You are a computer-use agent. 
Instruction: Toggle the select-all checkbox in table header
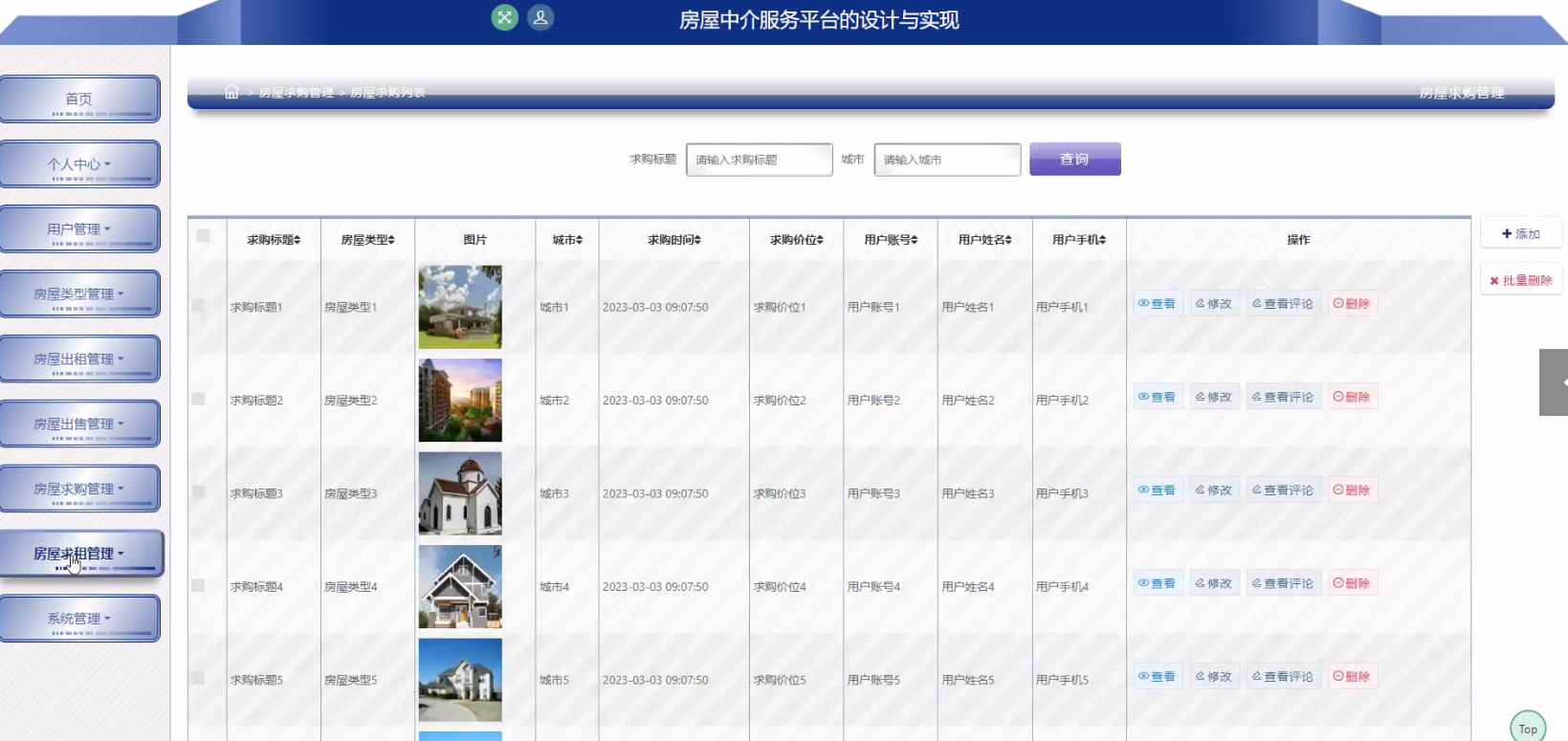(203, 235)
